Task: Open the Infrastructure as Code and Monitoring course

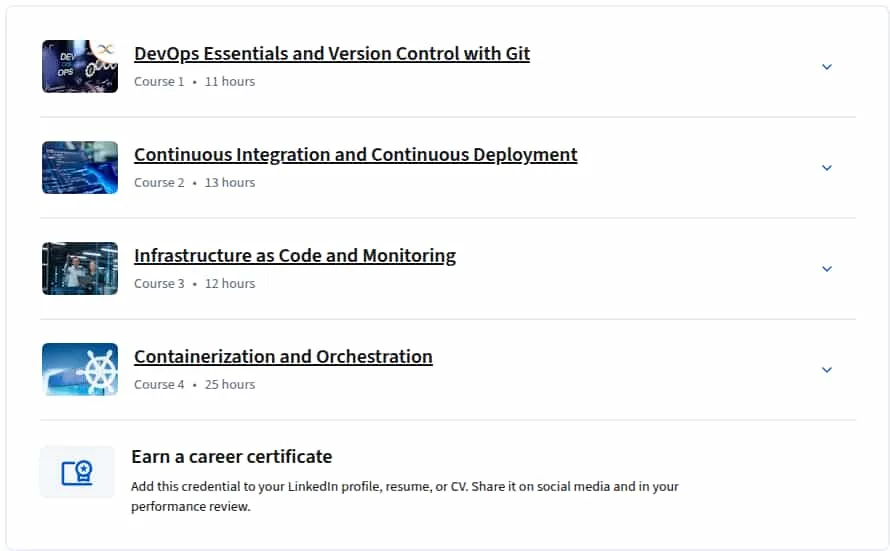Action: click(x=295, y=255)
